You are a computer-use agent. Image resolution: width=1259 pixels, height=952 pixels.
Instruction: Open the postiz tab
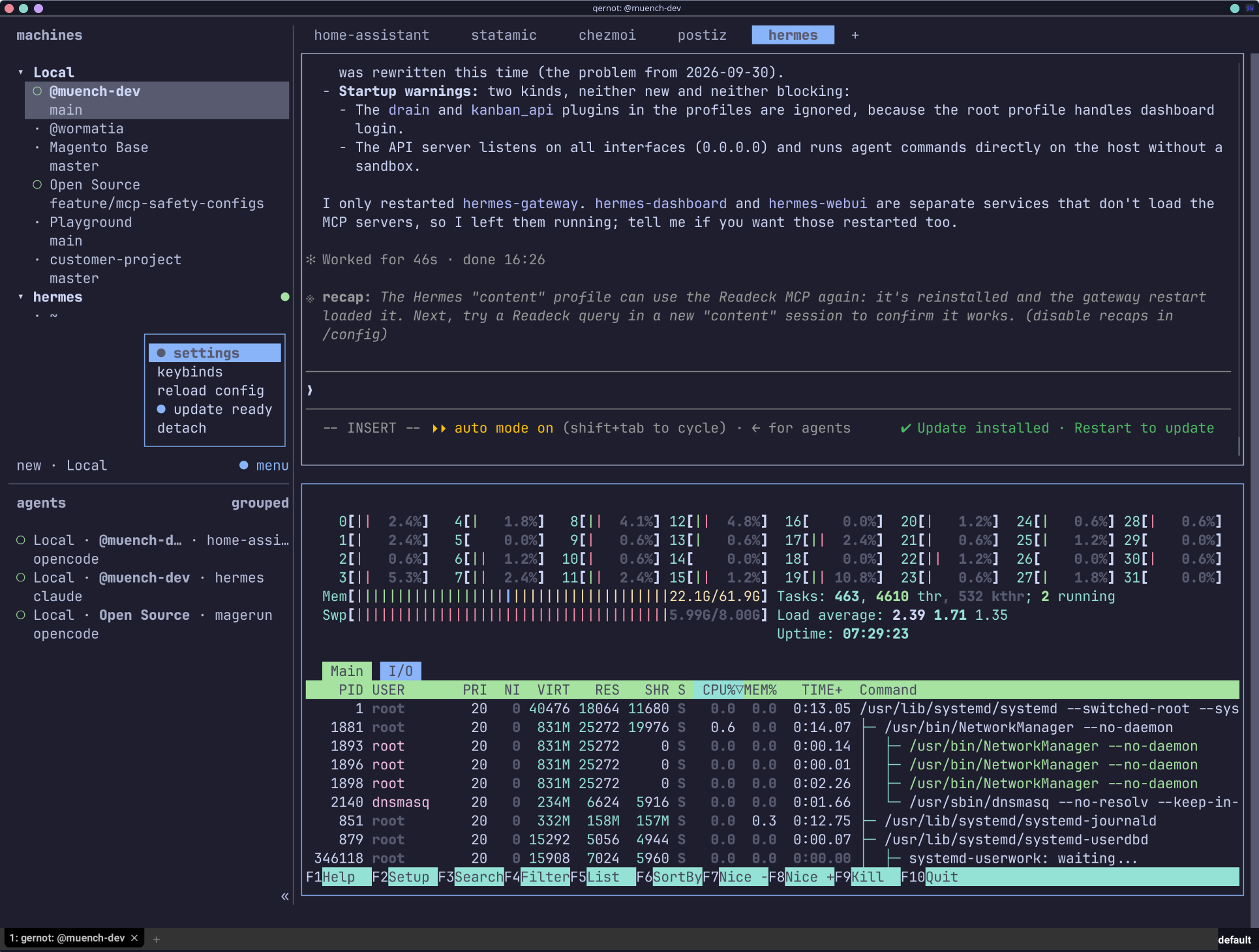tap(702, 35)
